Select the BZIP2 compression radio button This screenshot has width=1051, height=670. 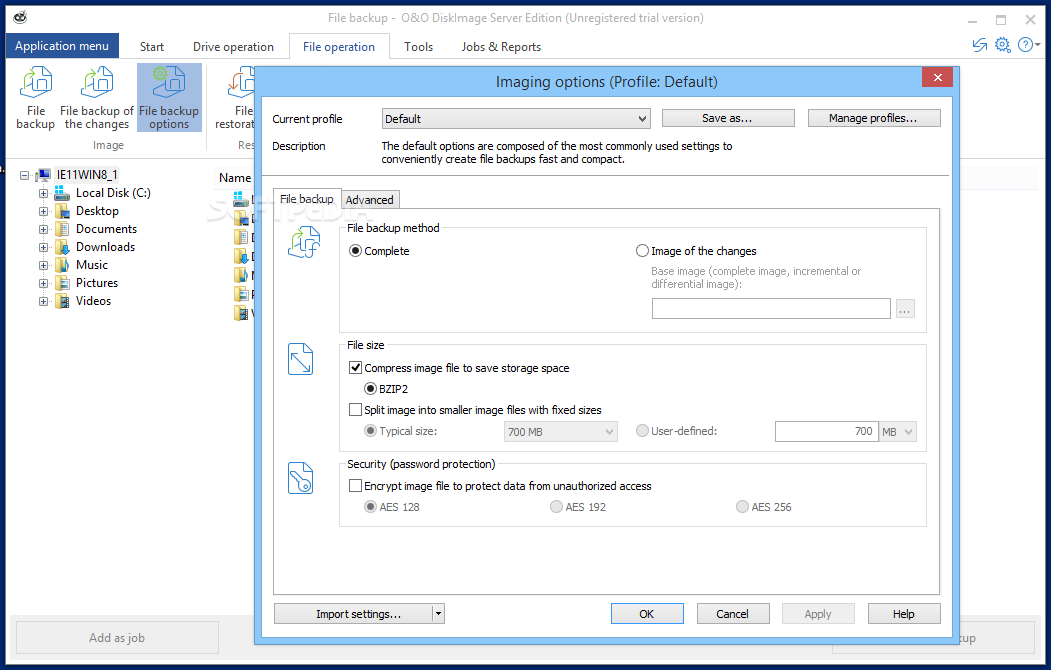point(370,389)
